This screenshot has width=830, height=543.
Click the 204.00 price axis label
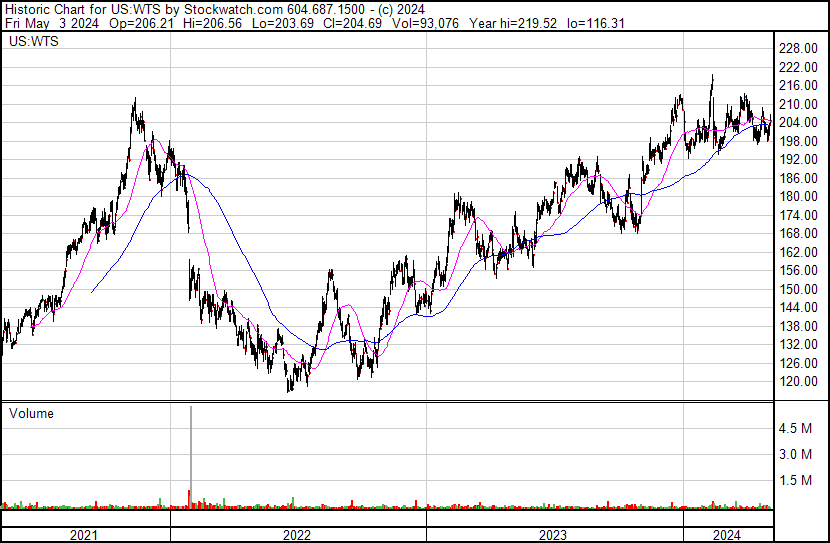[798, 122]
